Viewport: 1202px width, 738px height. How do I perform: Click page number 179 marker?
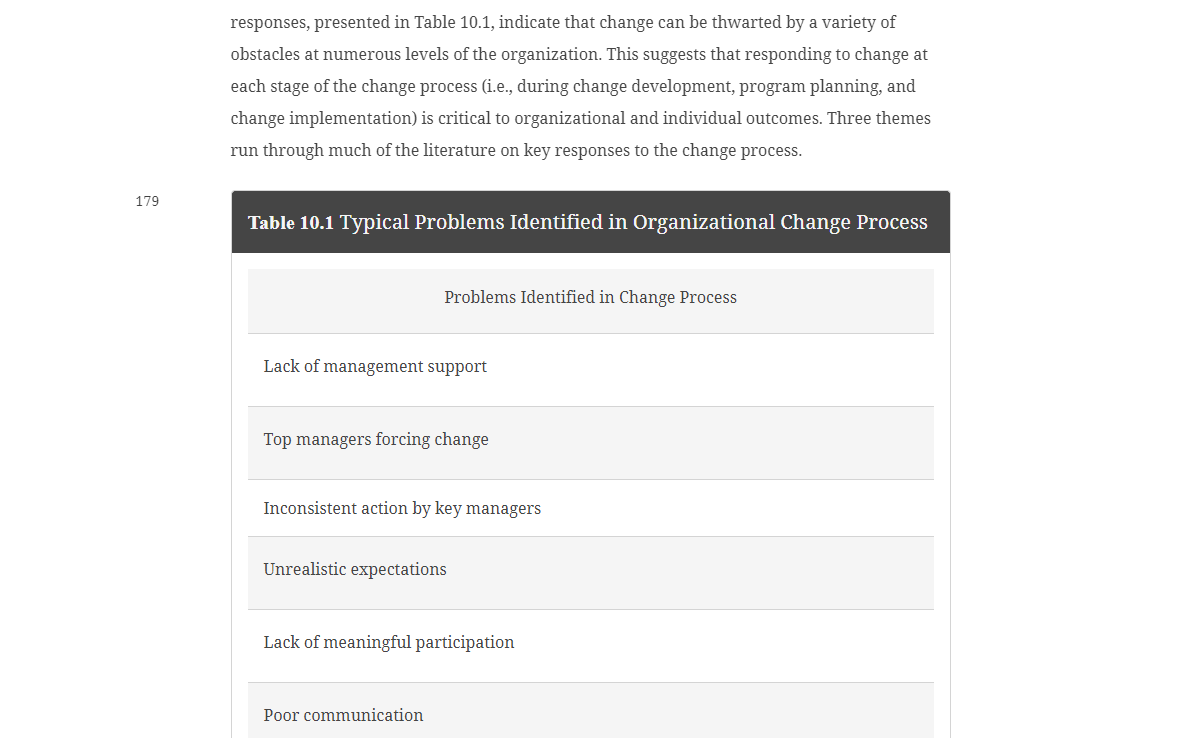(147, 201)
